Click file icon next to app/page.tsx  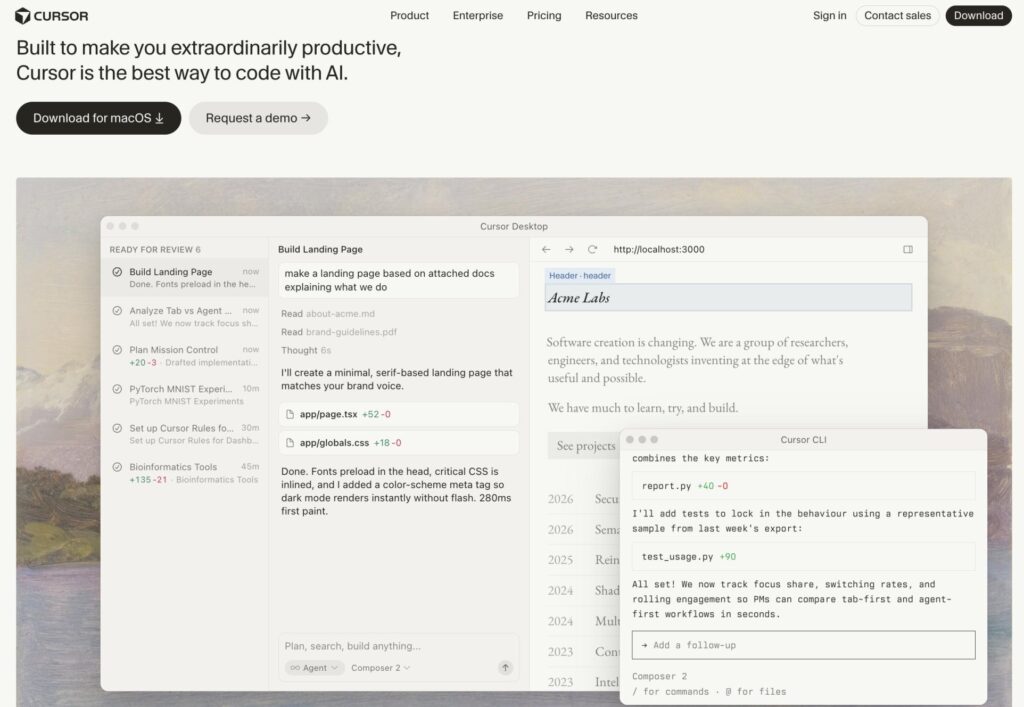[290, 415]
